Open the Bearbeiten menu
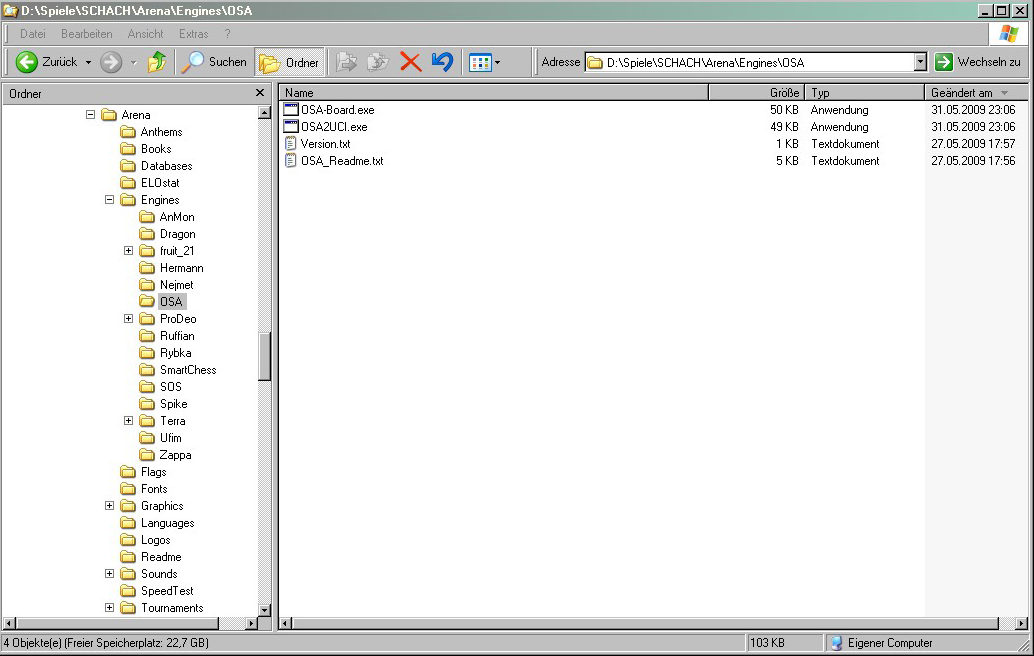 coord(86,34)
